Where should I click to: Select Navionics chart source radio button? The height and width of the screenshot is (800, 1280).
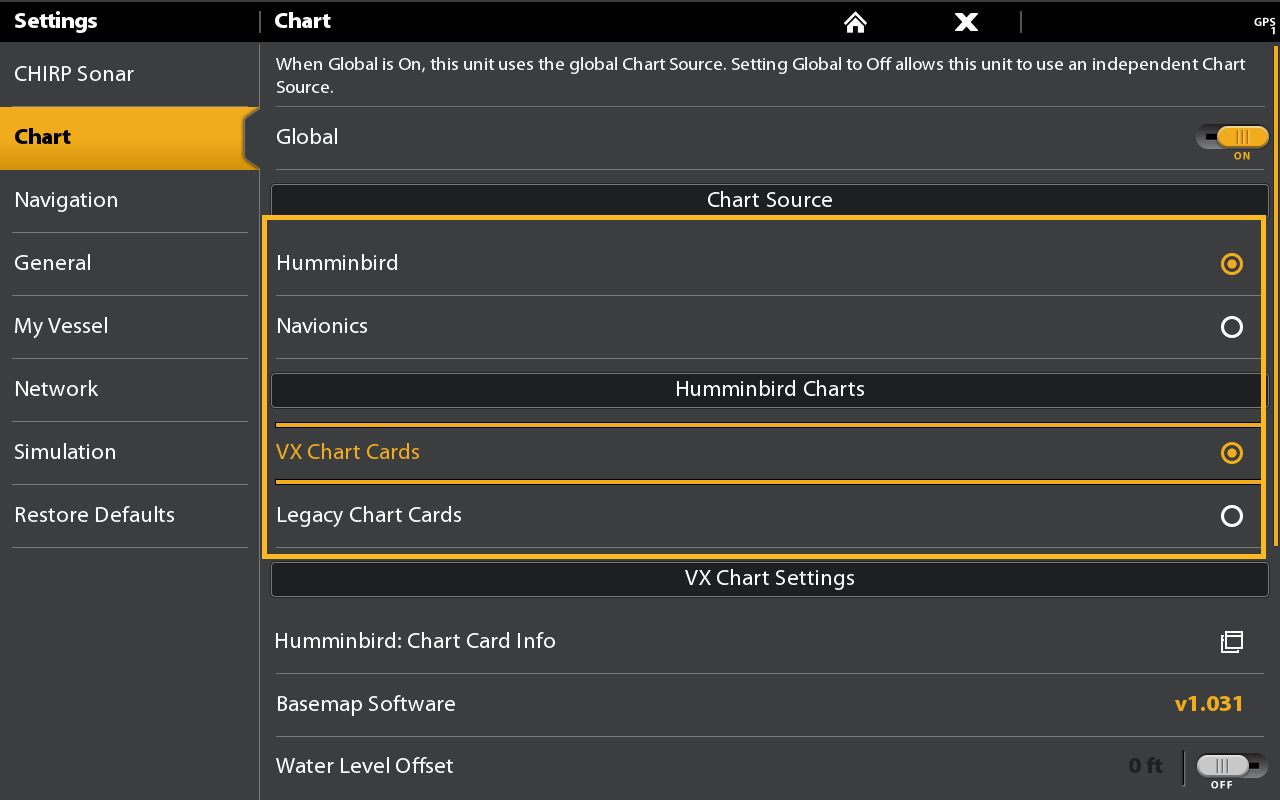tap(1232, 327)
